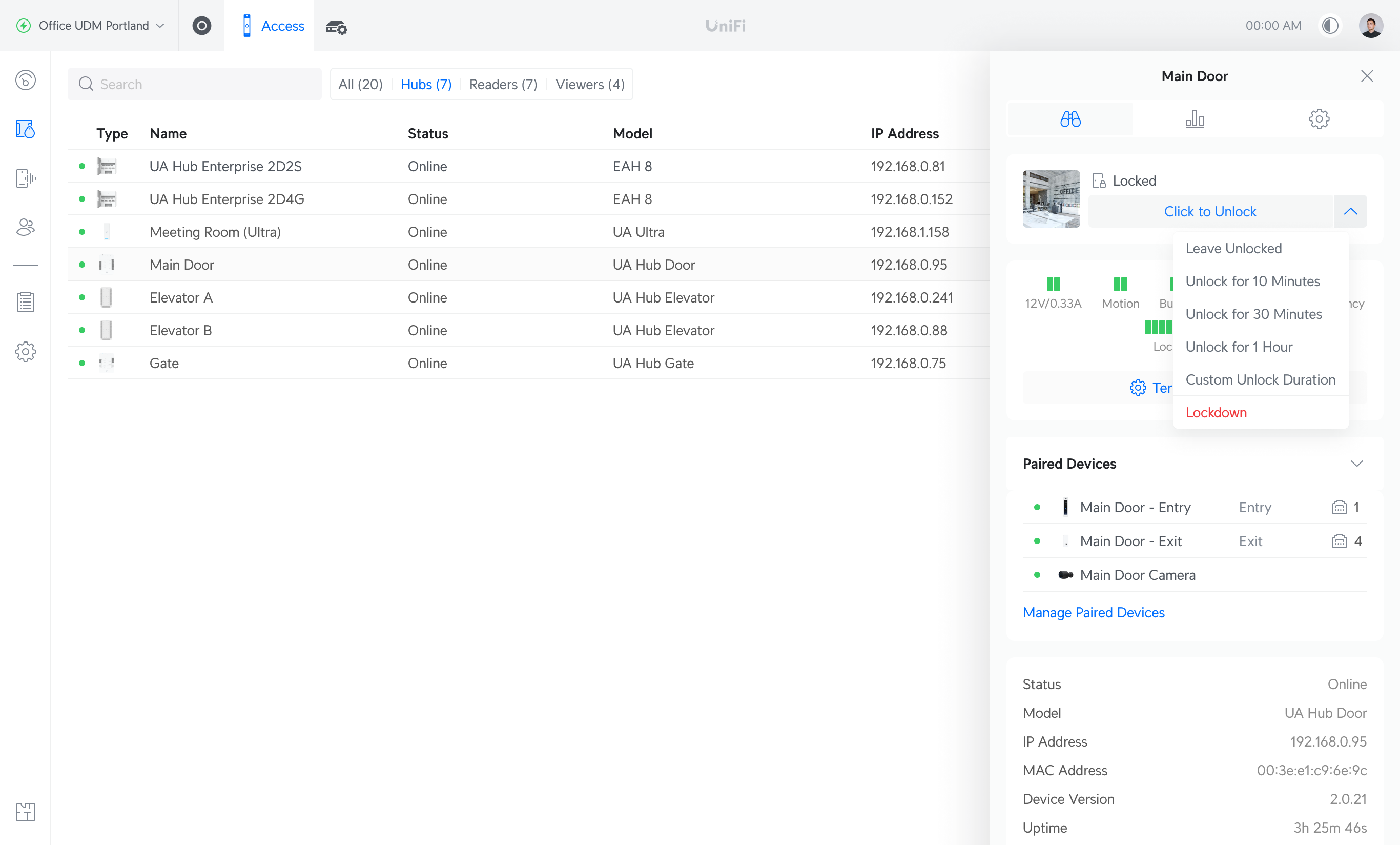Close the Main Door panel

[x=1367, y=76]
